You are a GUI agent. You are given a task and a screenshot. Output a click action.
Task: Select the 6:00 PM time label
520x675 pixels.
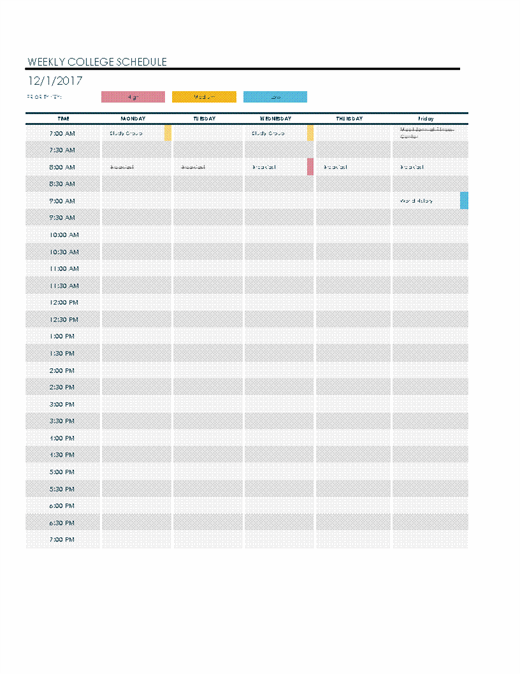[x=62, y=506]
